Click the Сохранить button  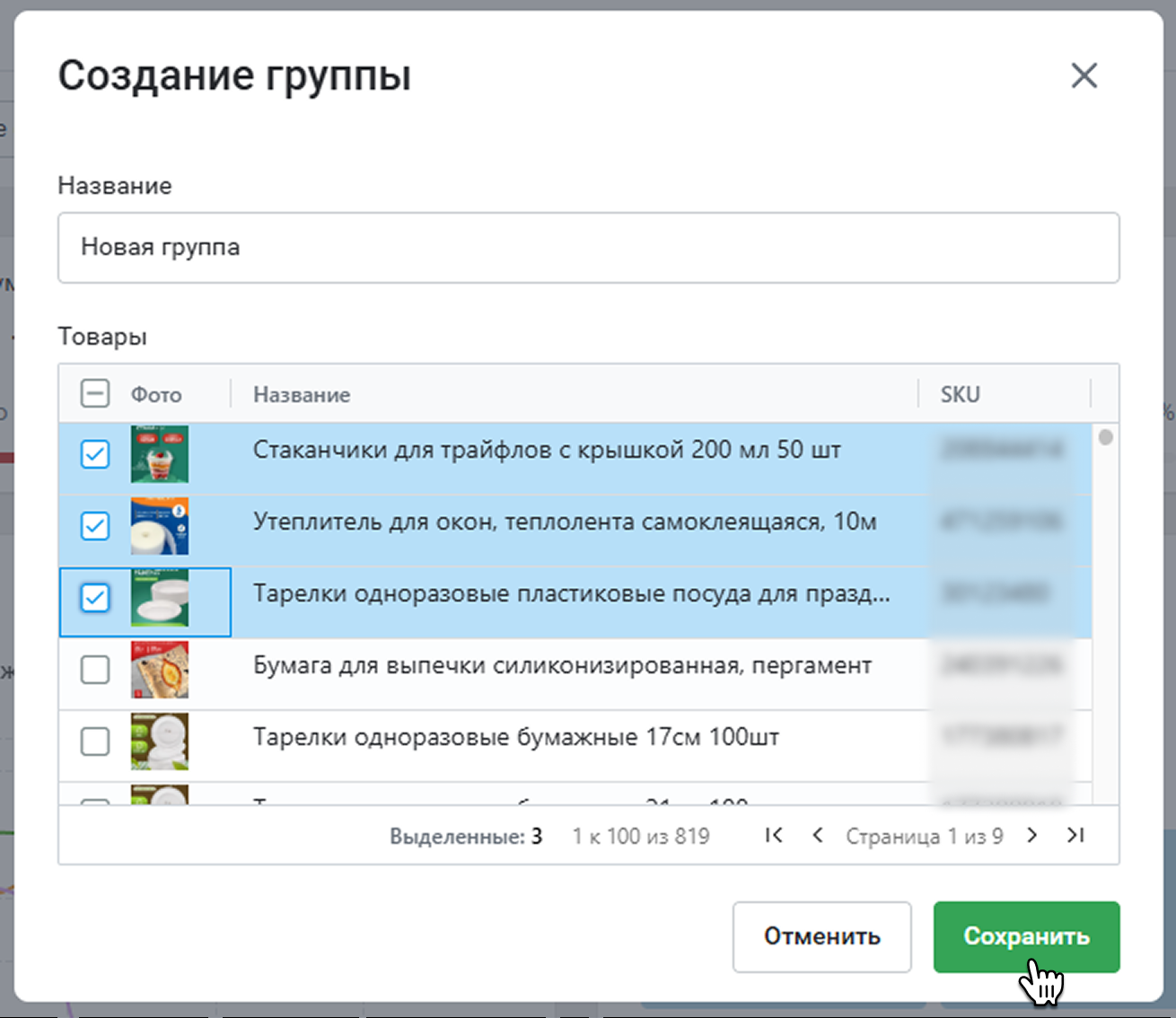[1026, 936]
